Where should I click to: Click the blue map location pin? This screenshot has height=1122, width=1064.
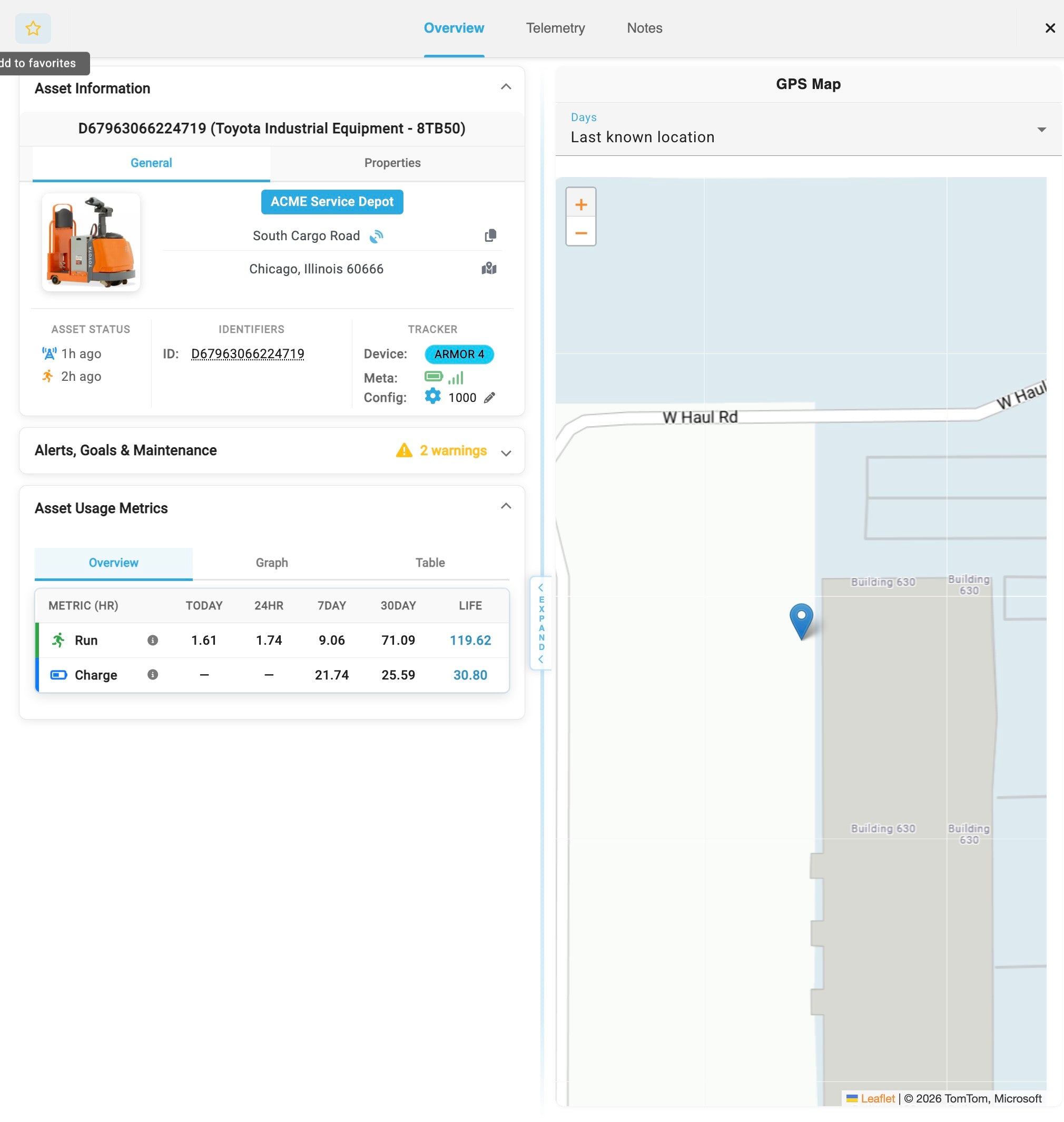point(801,622)
